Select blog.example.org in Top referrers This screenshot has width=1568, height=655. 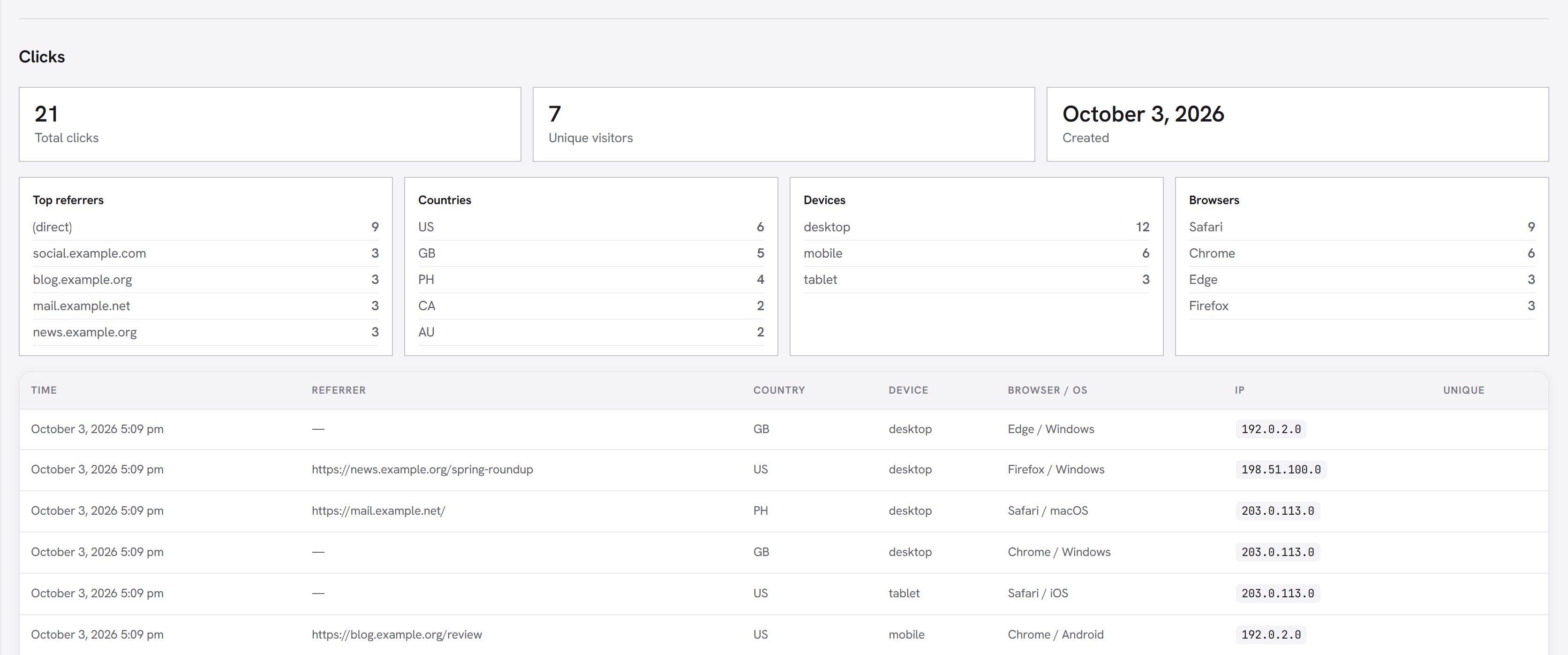point(206,279)
